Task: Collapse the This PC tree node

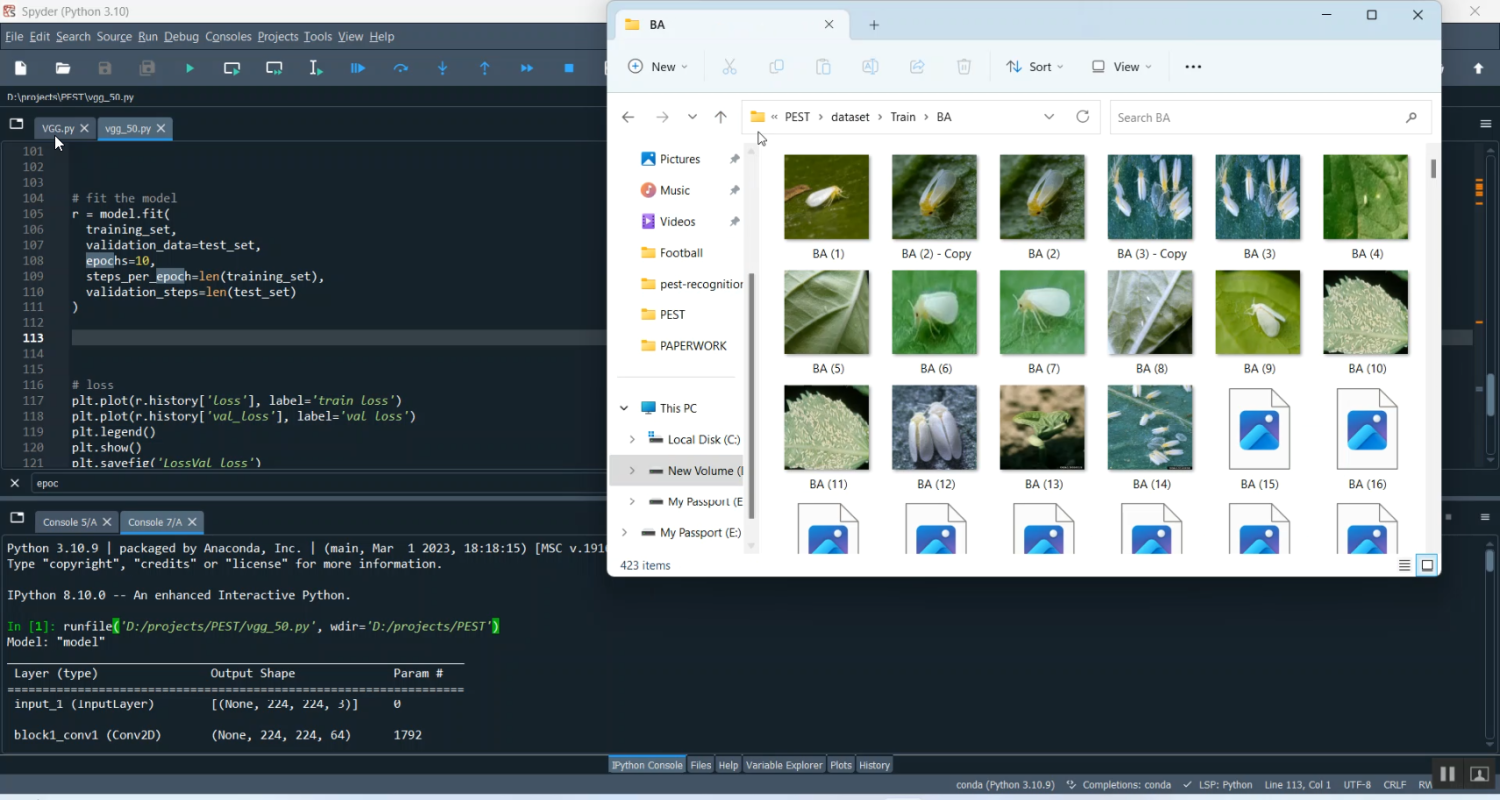Action: click(x=624, y=408)
